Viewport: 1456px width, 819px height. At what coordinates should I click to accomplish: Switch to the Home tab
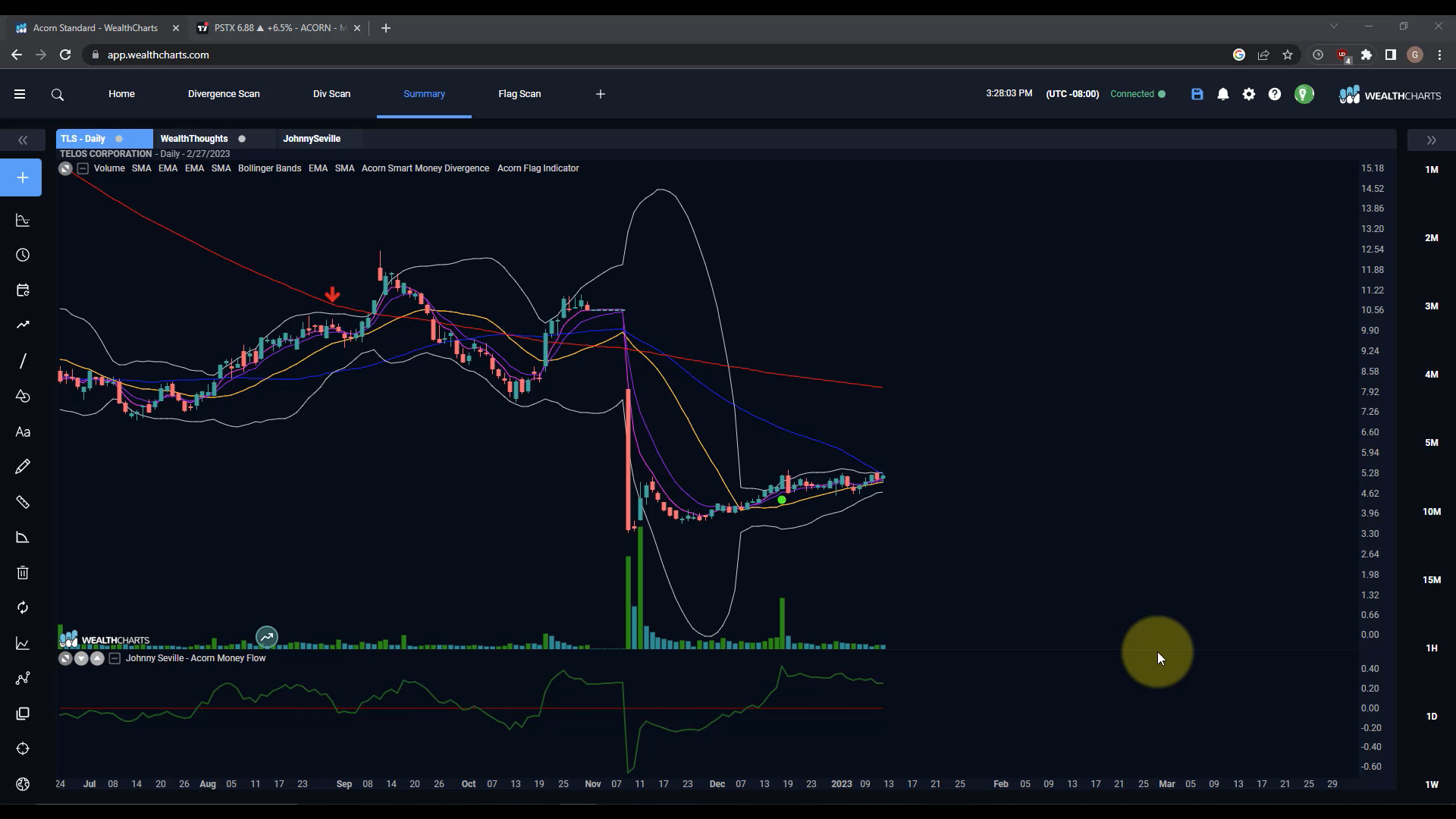click(121, 94)
